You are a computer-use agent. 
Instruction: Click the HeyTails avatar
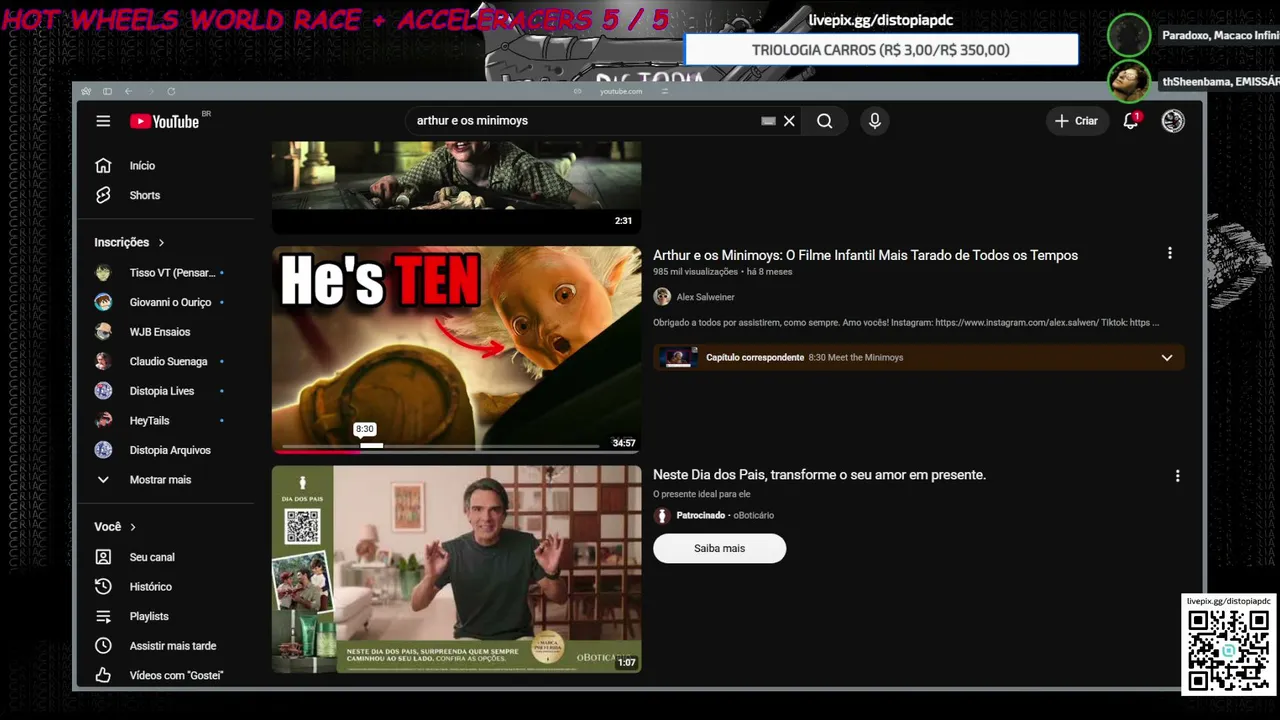103,420
